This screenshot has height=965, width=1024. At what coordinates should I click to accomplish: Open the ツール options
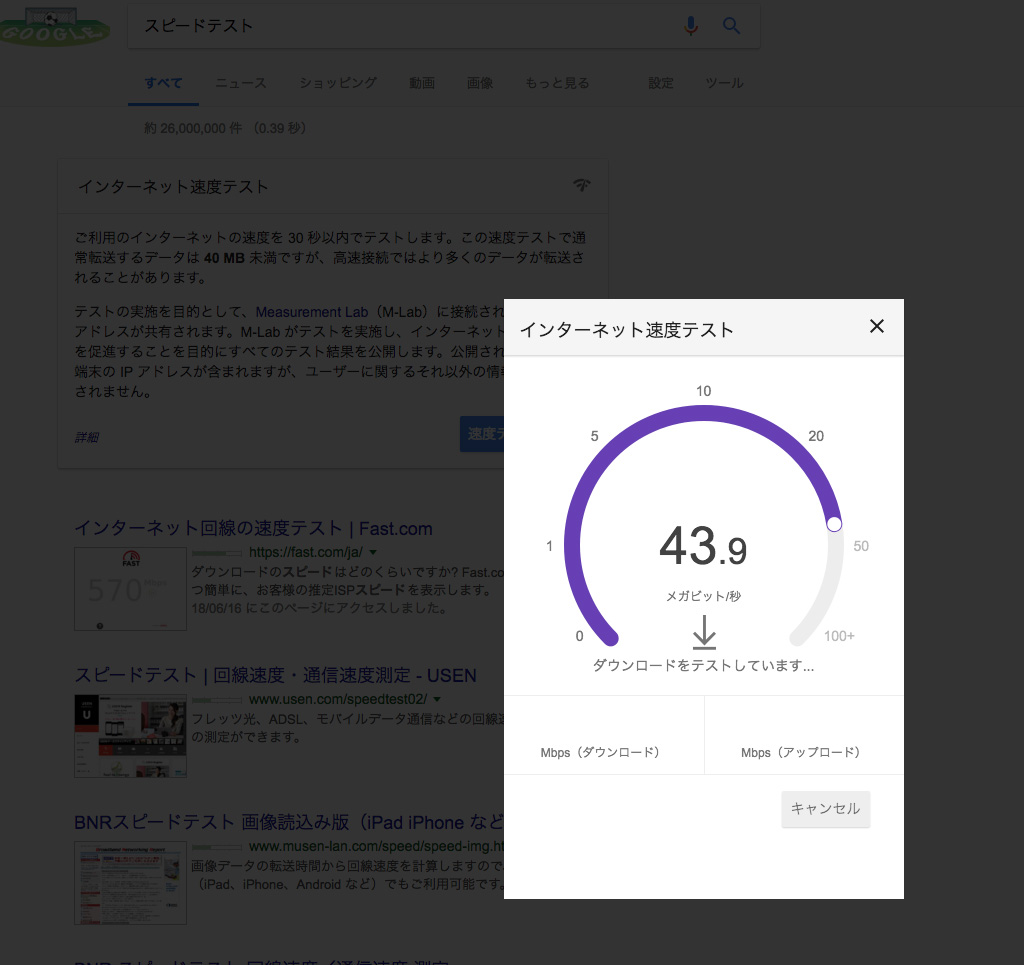tap(724, 83)
